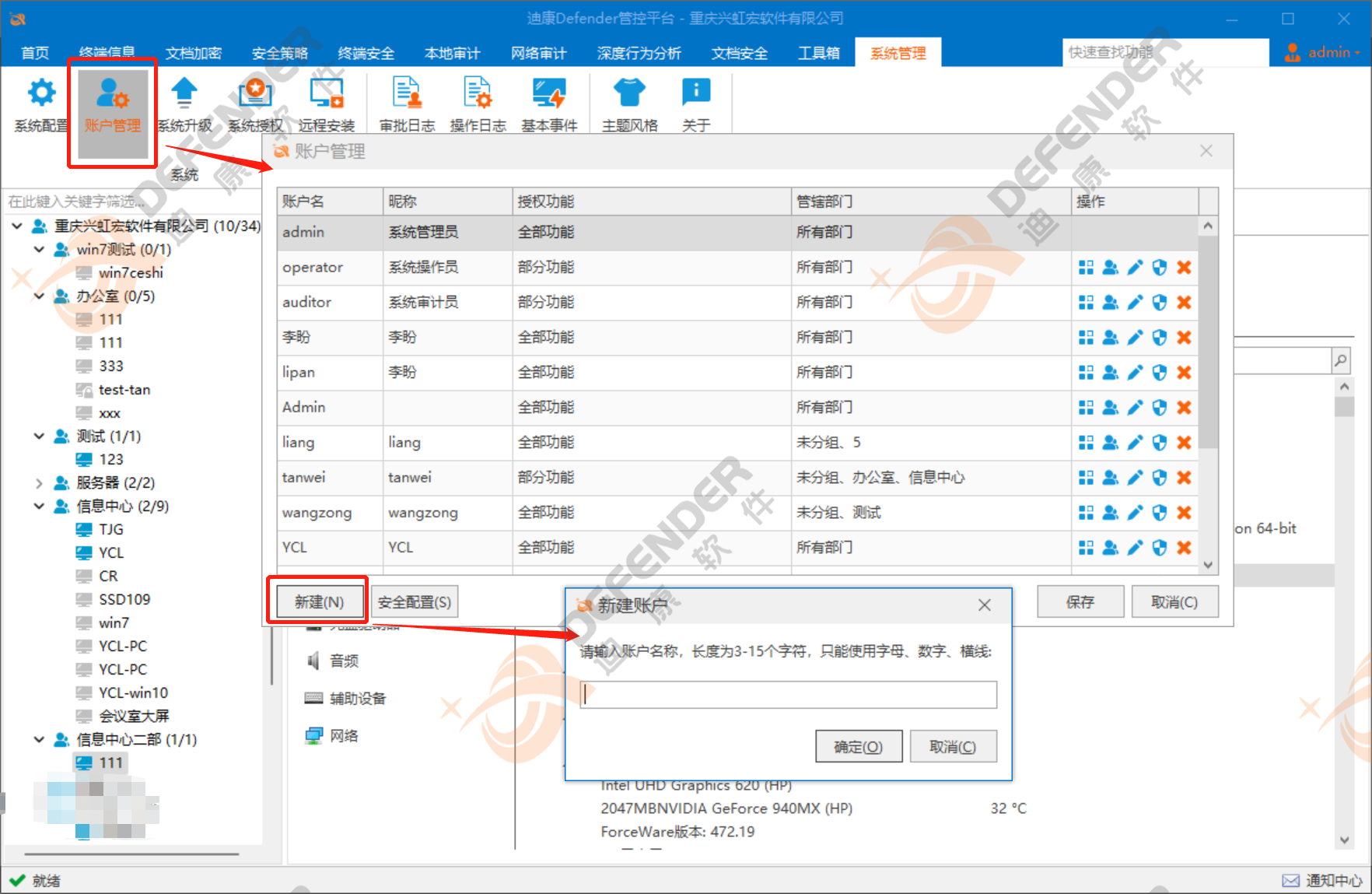
Task: Click grid function icon for tanwei row
Action: tap(1086, 478)
